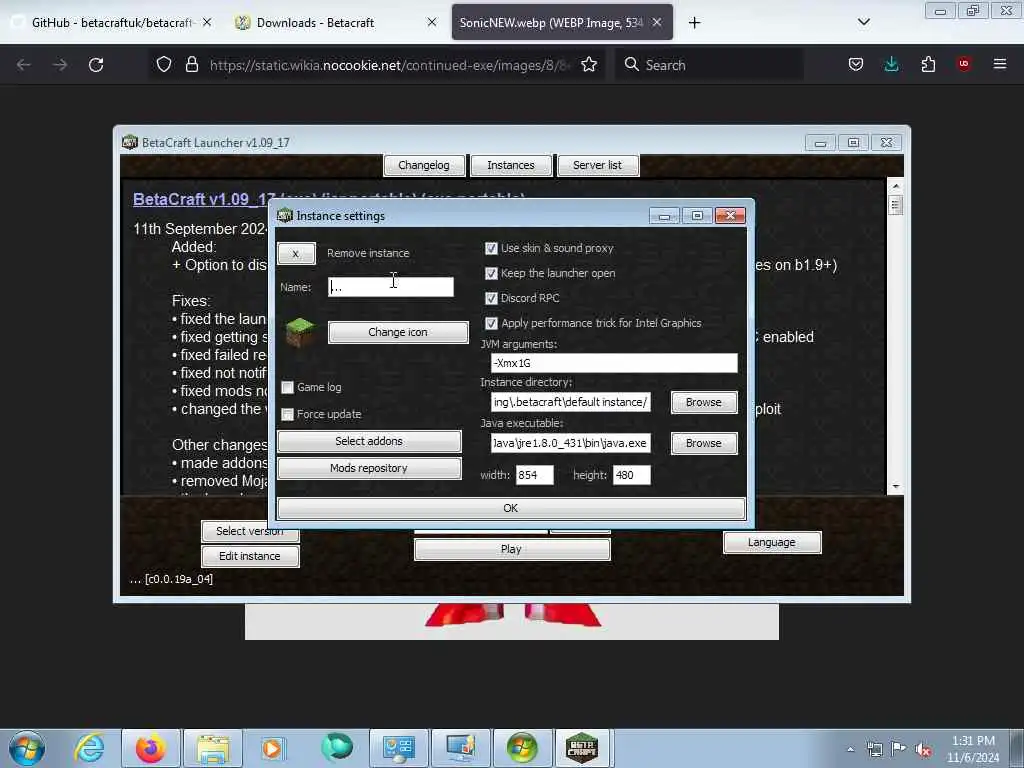Click the grass block instance icon
Viewport: 1024px width, 768px height.
pyautogui.click(x=300, y=332)
